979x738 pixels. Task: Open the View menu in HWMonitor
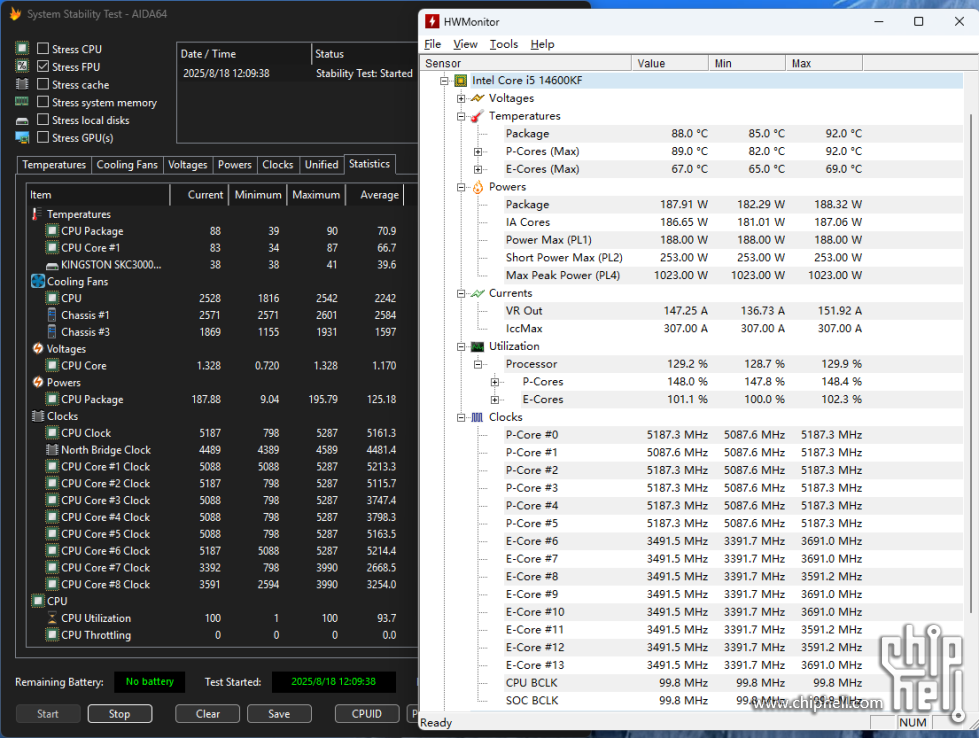point(465,44)
